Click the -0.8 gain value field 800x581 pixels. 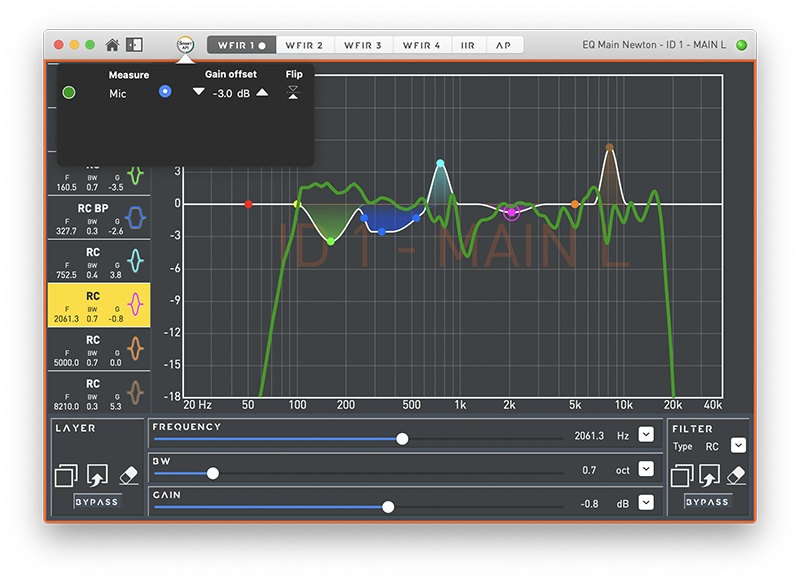(589, 504)
